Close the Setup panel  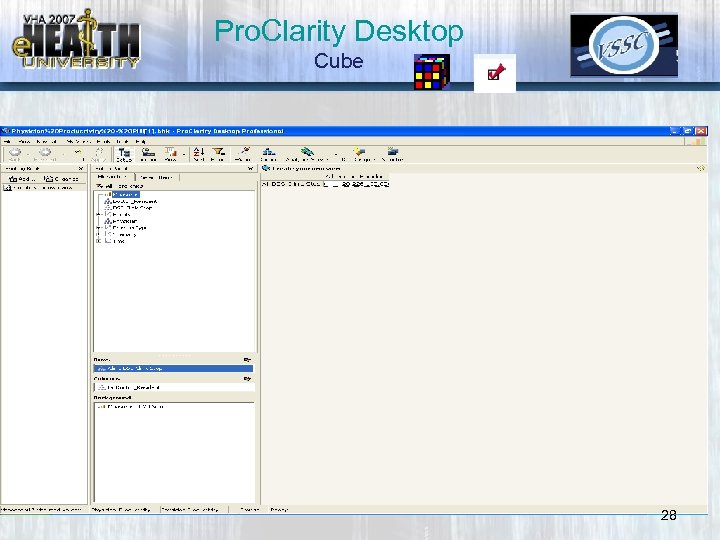click(x=251, y=169)
